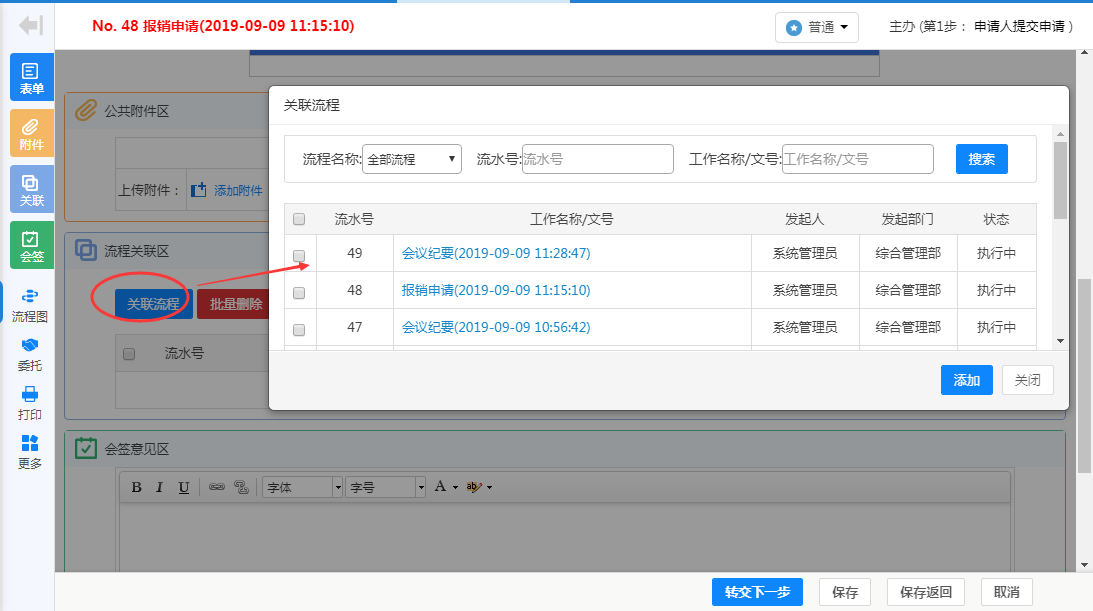The width and height of the screenshot is (1093, 611).
Task: Open the 流程图 flowchart icon
Action: 30,305
